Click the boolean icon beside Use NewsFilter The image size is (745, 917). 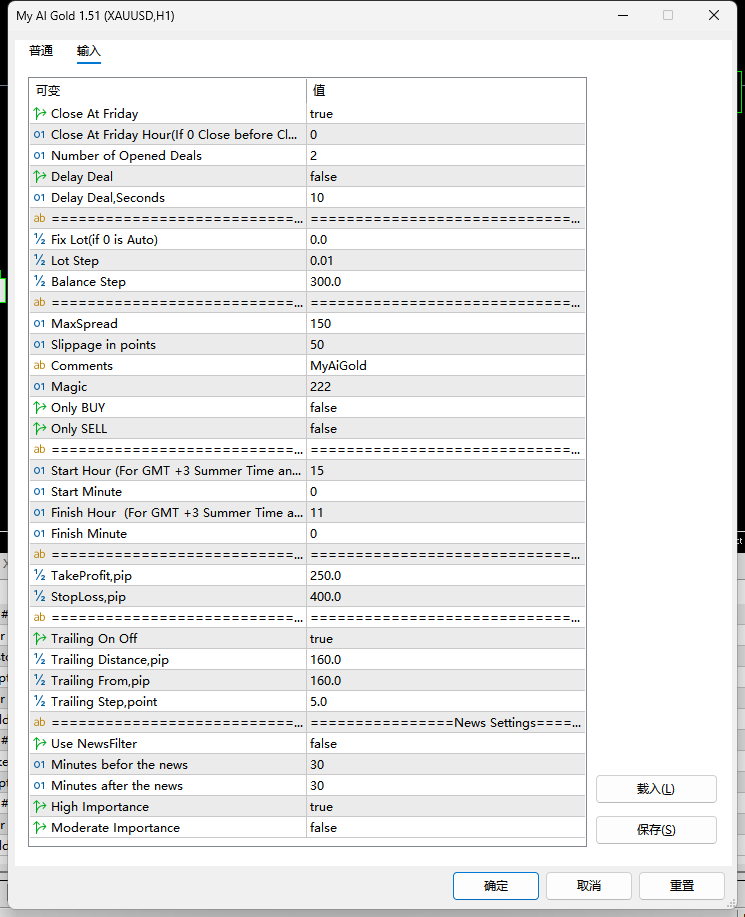click(x=40, y=743)
